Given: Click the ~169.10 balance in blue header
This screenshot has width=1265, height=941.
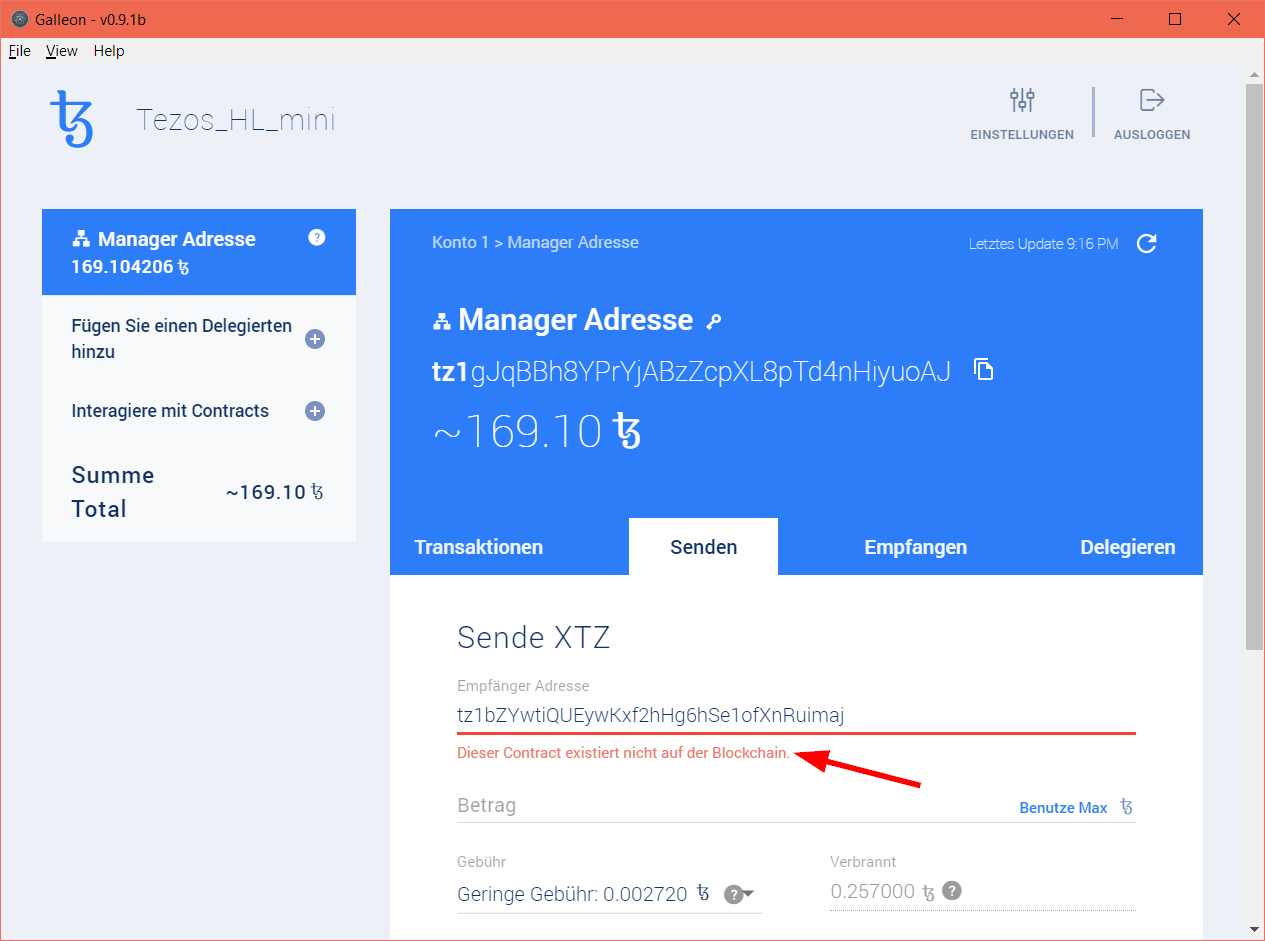Looking at the screenshot, I should click(x=536, y=432).
